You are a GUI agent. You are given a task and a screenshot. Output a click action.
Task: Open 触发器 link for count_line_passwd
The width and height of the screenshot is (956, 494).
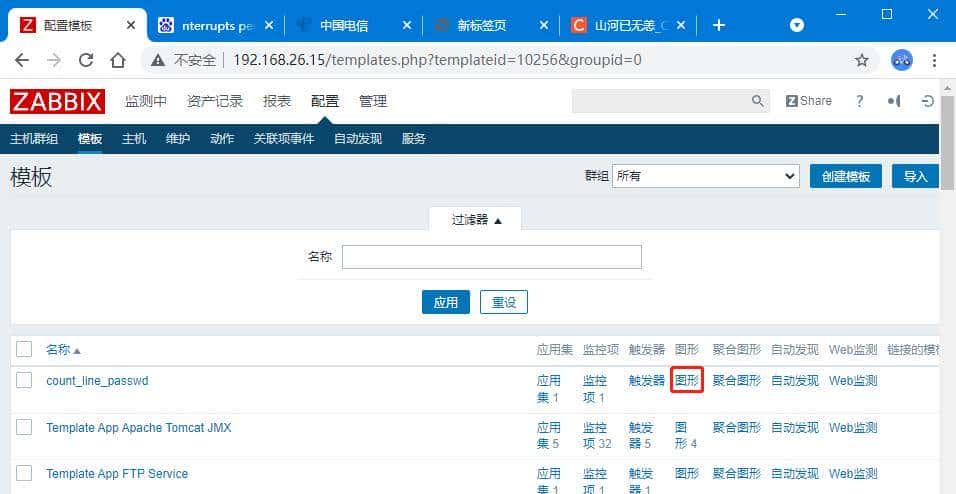(646, 381)
